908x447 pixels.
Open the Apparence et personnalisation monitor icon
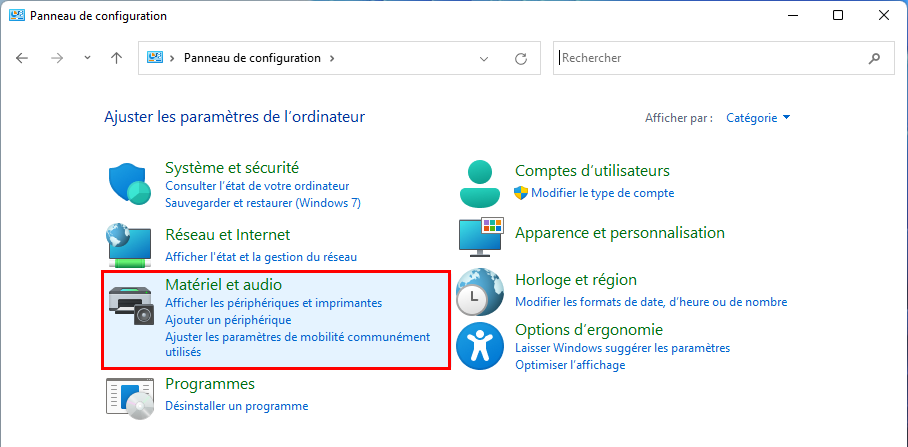tap(481, 237)
